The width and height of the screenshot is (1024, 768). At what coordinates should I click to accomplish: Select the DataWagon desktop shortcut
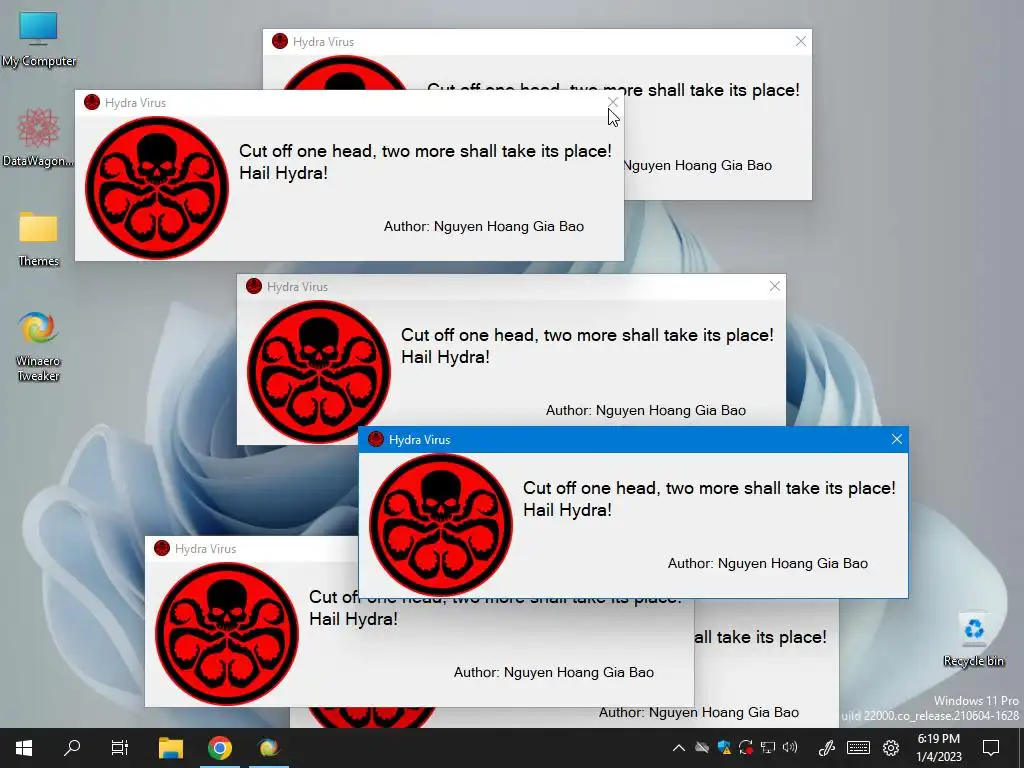(x=38, y=138)
